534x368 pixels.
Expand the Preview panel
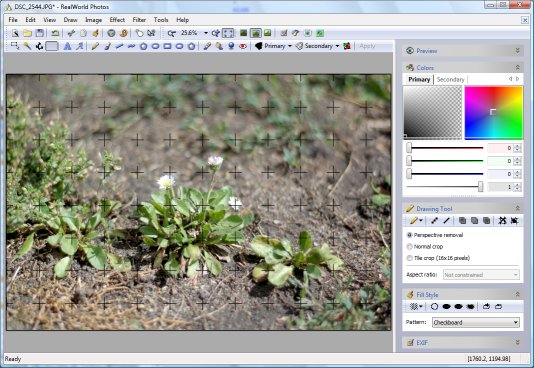pyautogui.click(x=517, y=51)
